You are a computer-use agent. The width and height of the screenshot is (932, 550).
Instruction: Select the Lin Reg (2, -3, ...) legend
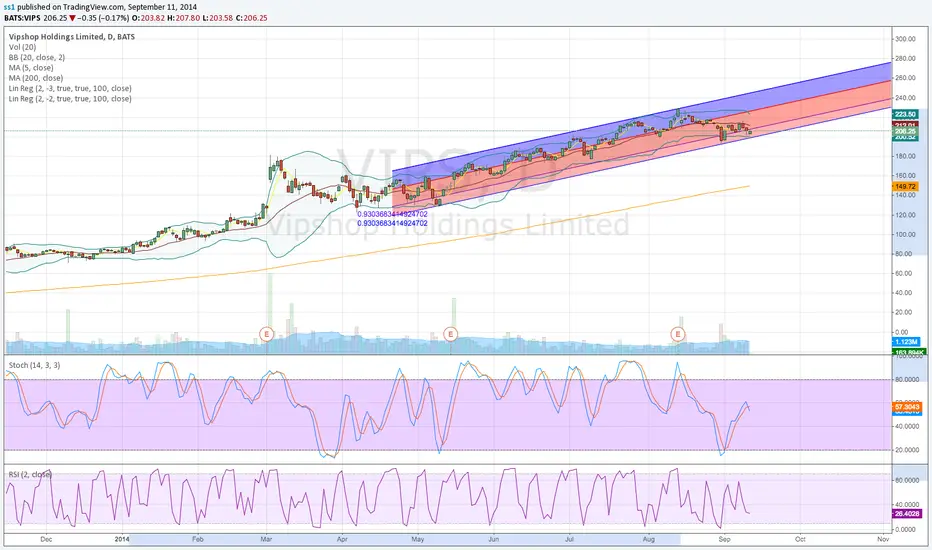point(70,89)
